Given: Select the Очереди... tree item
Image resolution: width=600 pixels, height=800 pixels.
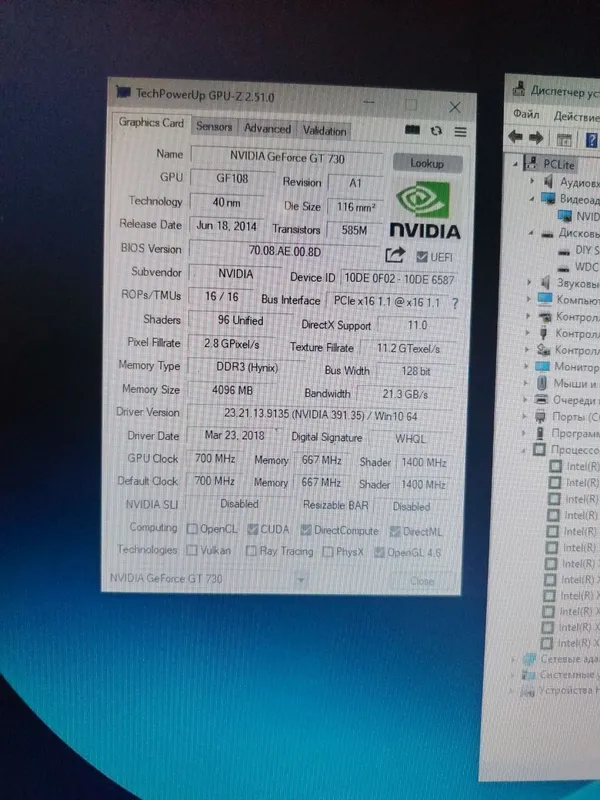Looking at the screenshot, I should pyautogui.click(x=566, y=400).
